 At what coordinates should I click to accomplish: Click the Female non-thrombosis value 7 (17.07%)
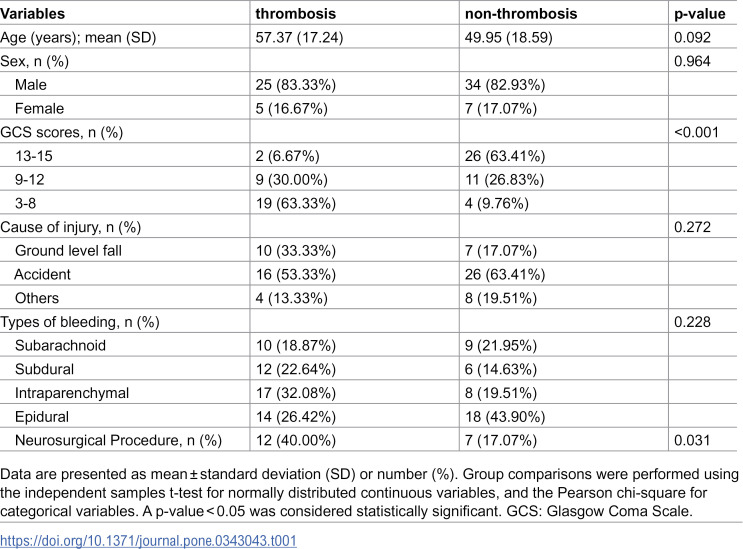[x=501, y=108]
